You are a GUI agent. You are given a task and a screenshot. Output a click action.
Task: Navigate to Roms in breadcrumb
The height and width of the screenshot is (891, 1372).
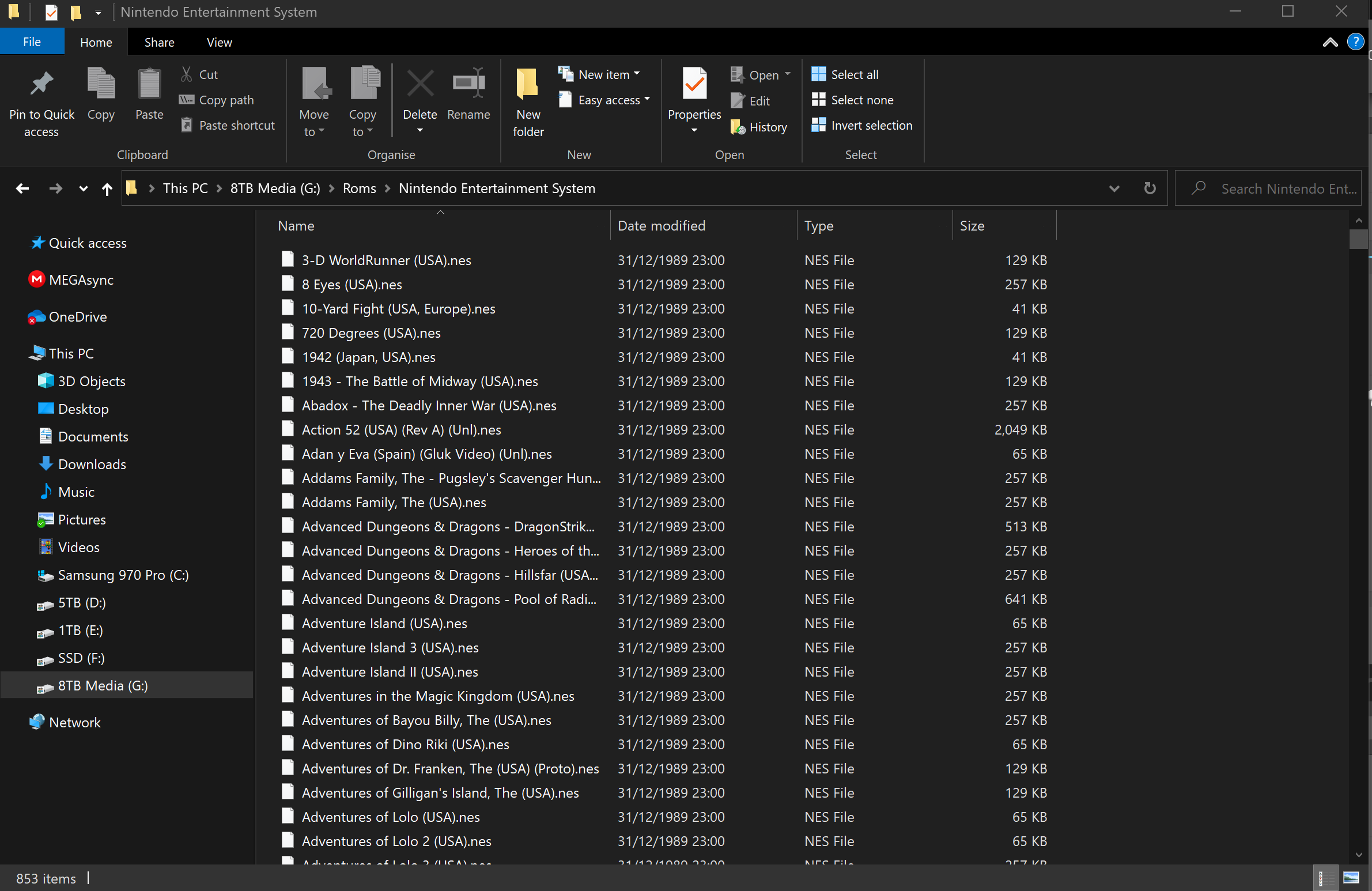[x=359, y=188]
